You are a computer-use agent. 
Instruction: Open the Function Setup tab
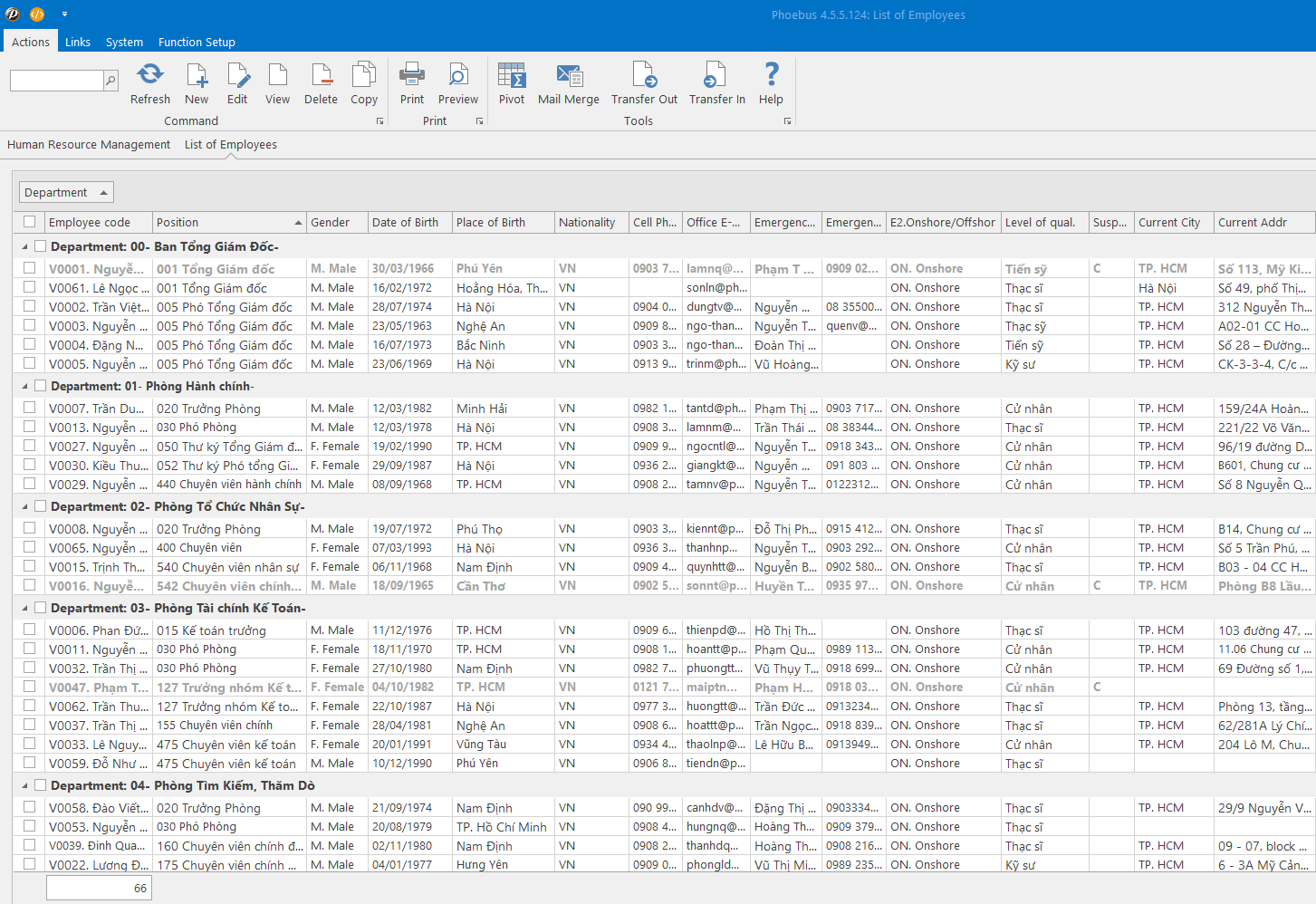pos(197,42)
